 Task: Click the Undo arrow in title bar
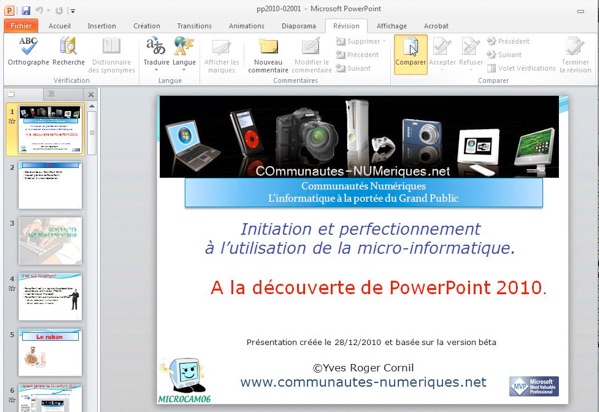click(39, 10)
